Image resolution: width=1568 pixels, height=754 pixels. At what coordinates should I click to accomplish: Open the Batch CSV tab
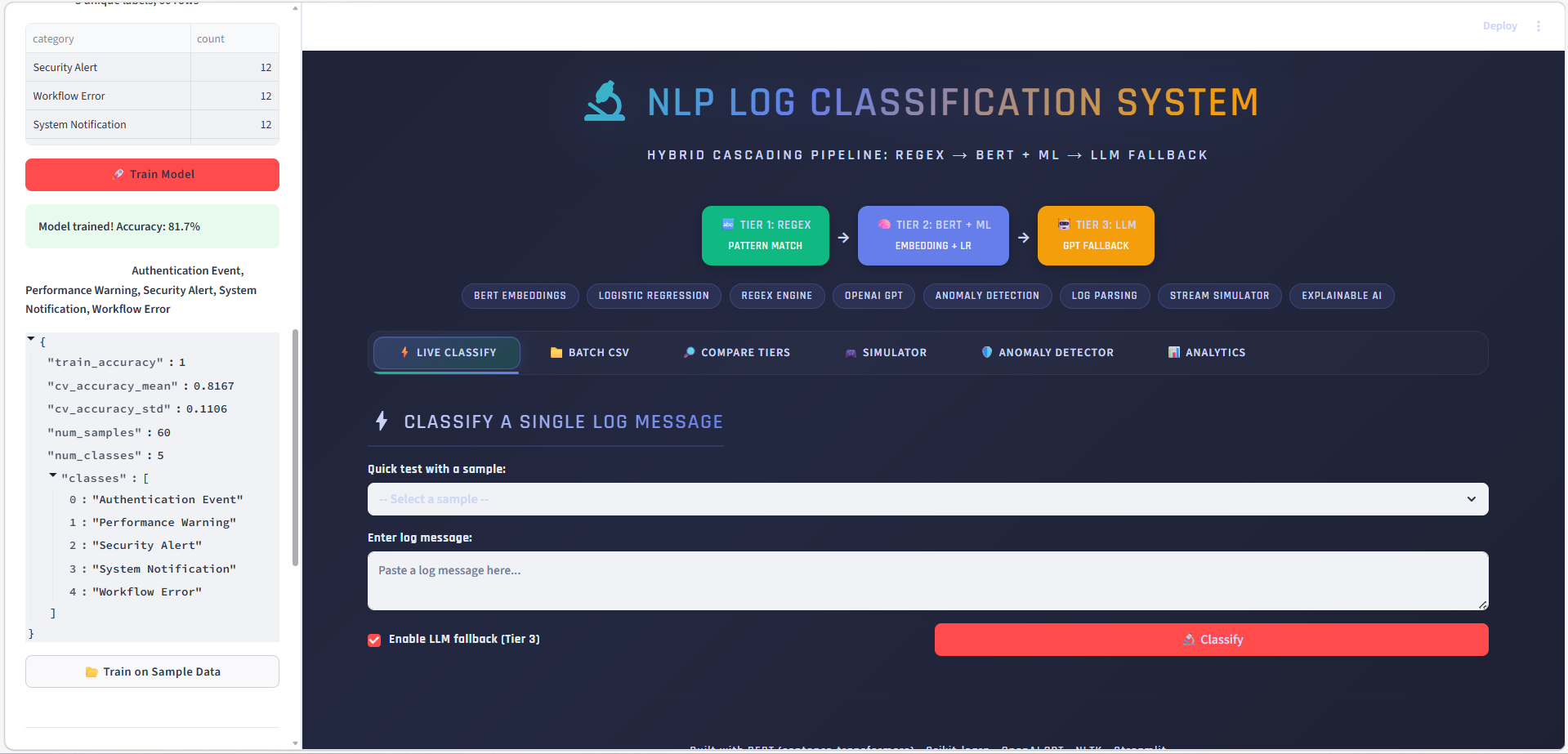pos(590,353)
